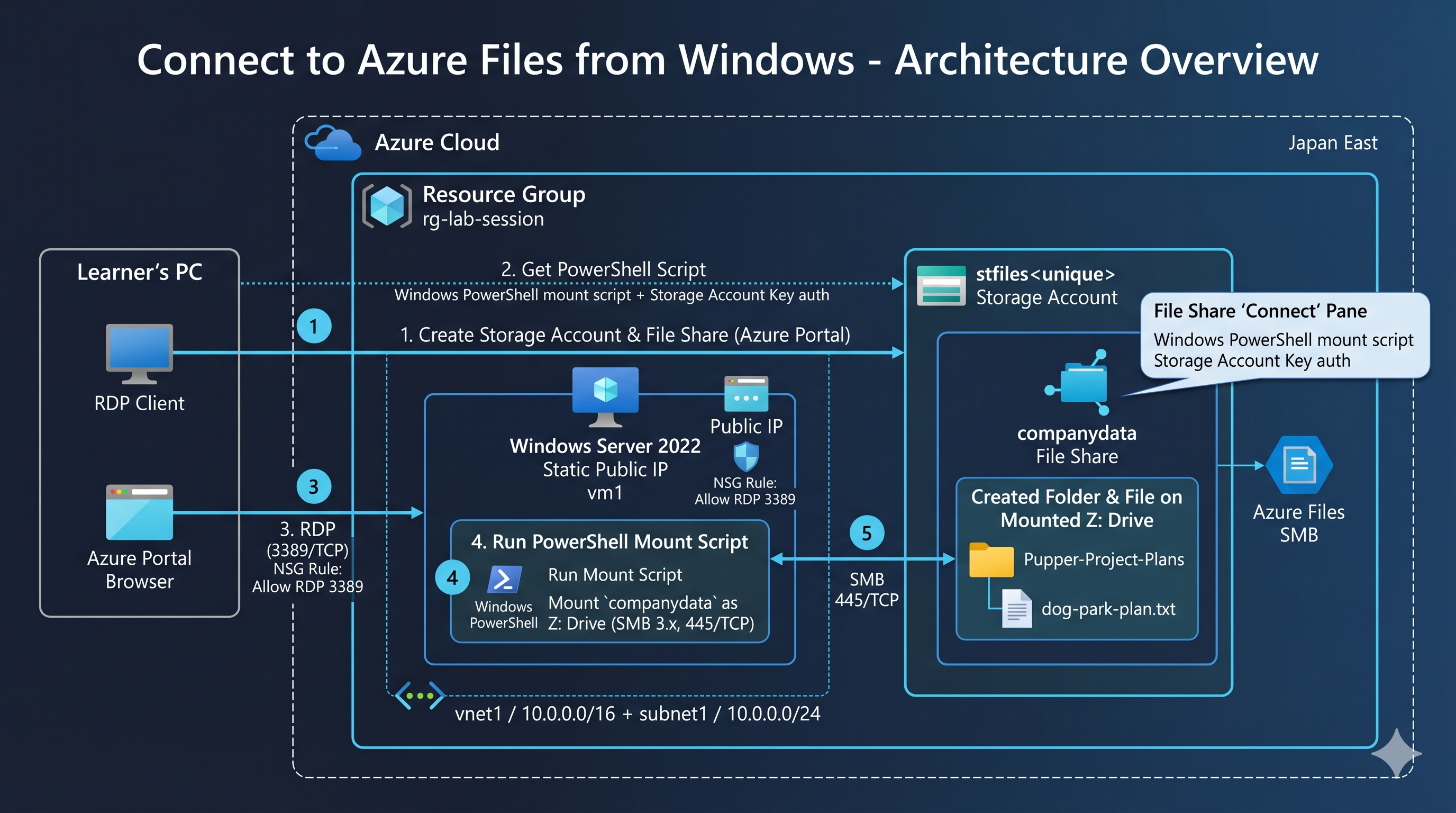Image resolution: width=1456 pixels, height=813 pixels.
Task: Click the companydata File Share icon
Action: (x=1078, y=383)
